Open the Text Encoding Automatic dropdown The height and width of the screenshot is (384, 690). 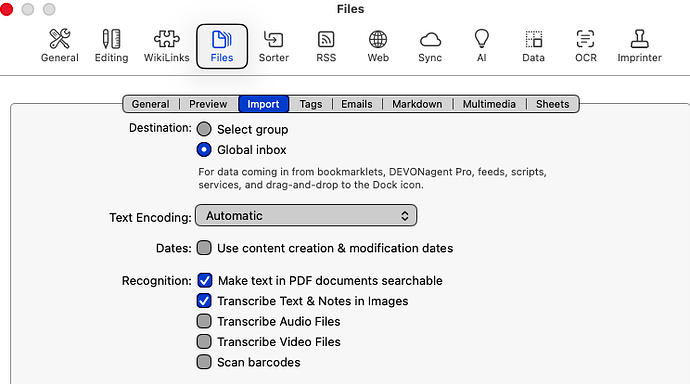point(306,216)
